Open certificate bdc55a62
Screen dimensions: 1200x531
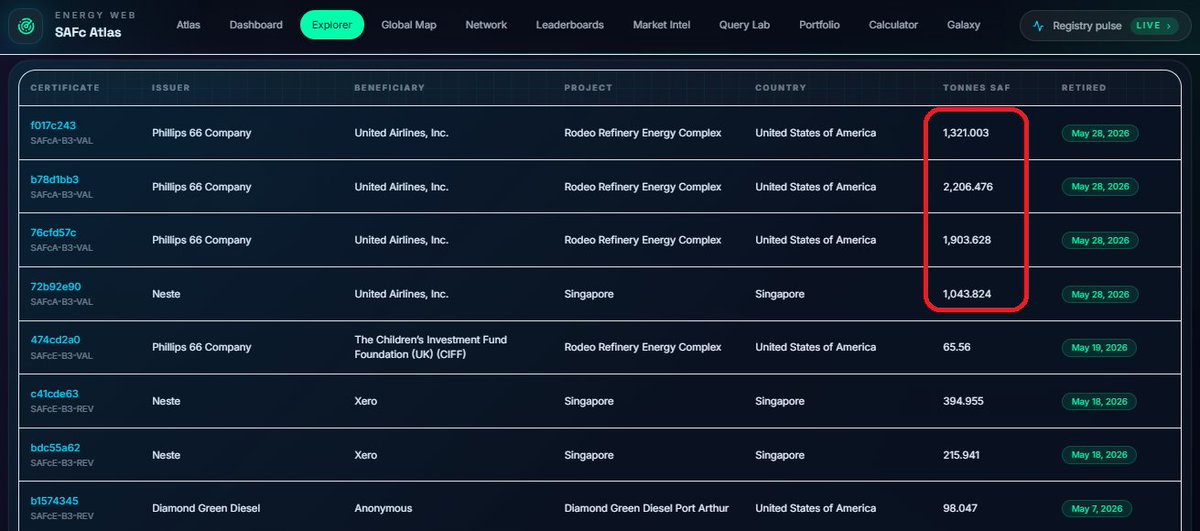point(55,447)
